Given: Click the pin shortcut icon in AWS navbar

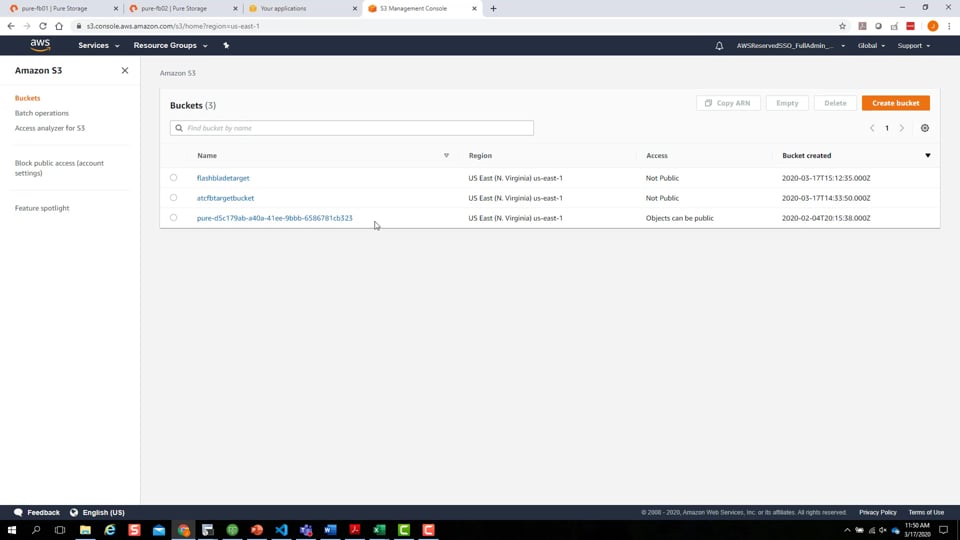Looking at the screenshot, I should [x=226, y=45].
